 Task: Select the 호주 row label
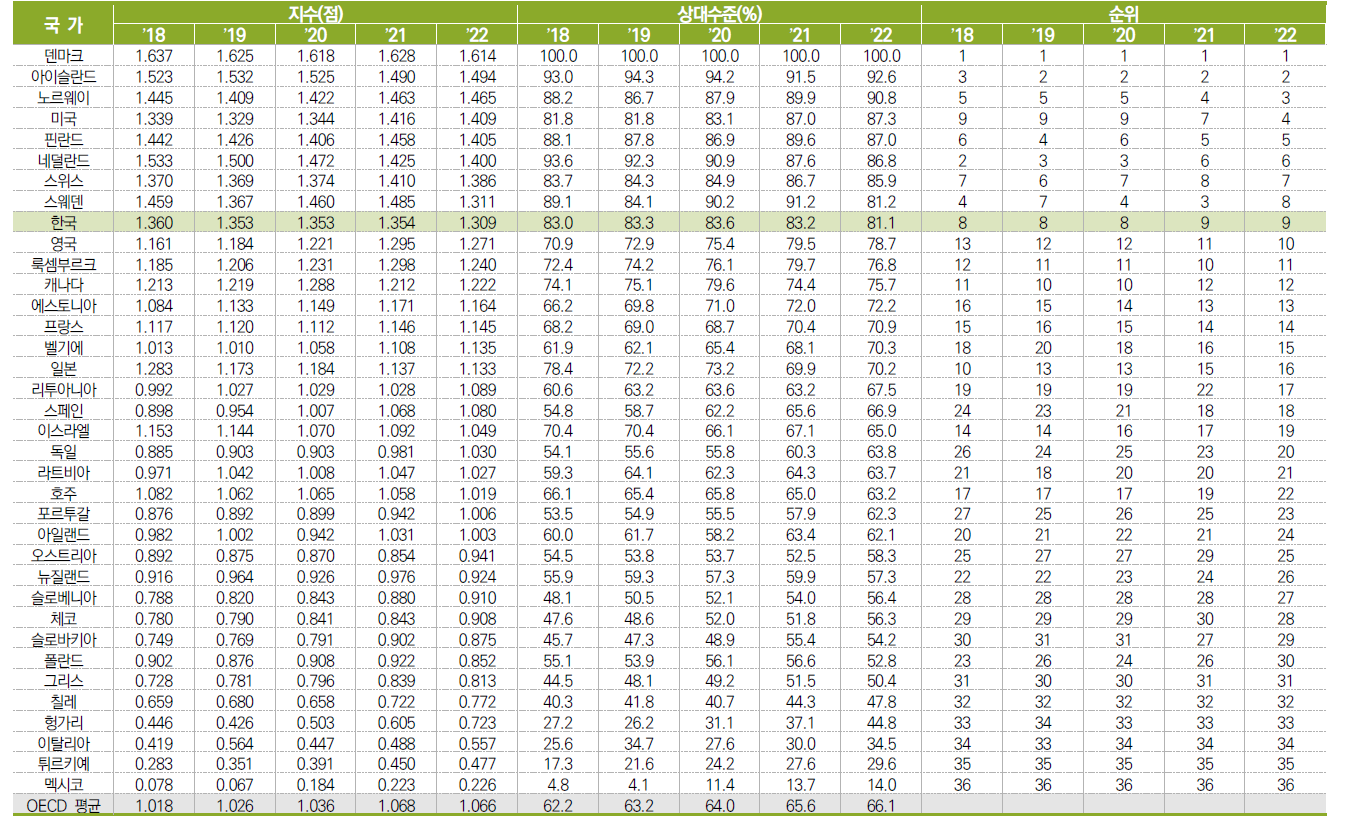pyautogui.click(x=64, y=493)
